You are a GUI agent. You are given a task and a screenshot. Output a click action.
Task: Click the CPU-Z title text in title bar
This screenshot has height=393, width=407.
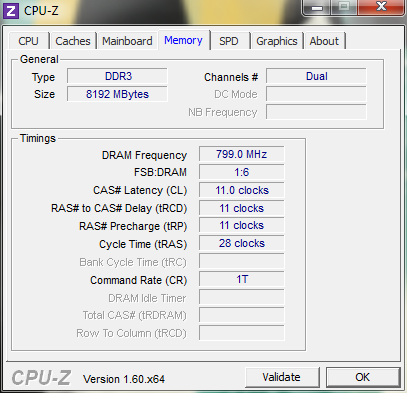pyautogui.click(x=41, y=11)
